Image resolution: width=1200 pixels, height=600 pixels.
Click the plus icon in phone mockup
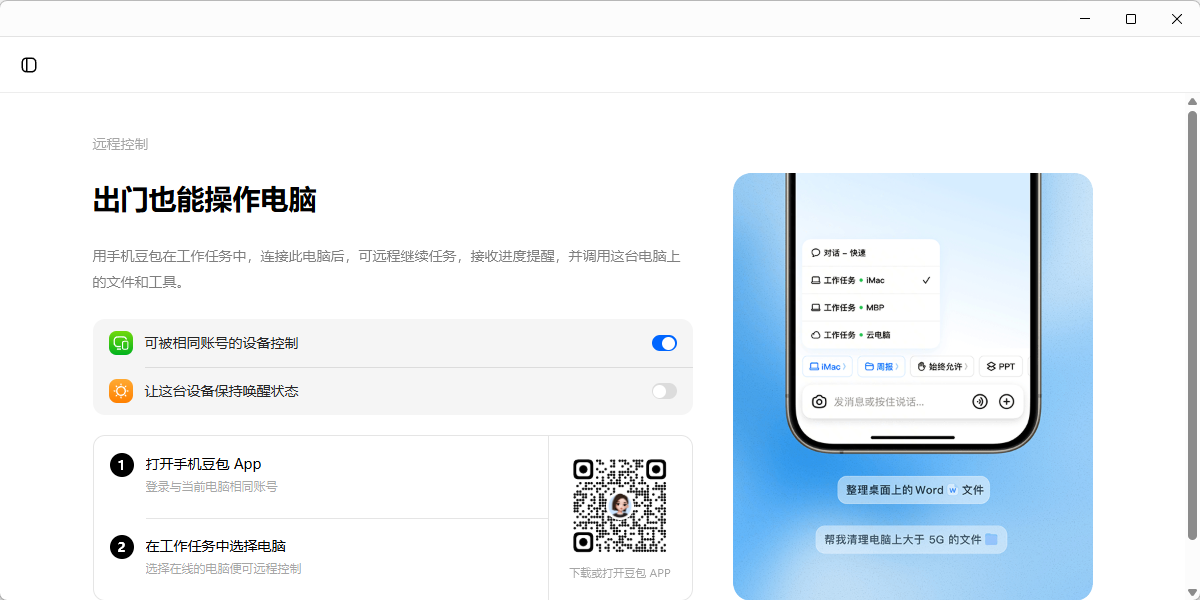(1007, 402)
